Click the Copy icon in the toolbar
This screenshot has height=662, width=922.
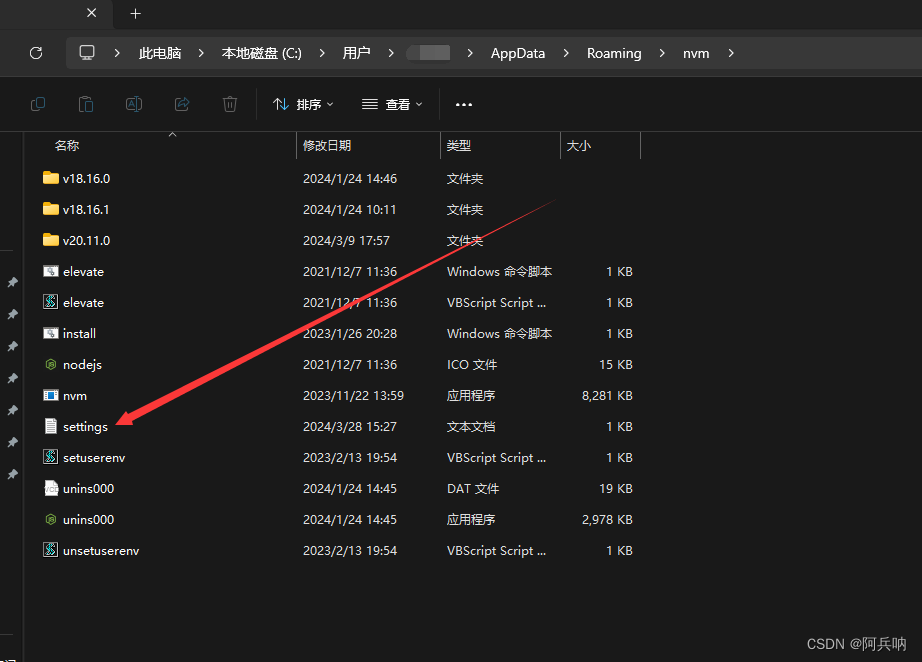pyautogui.click(x=38, y=104)
